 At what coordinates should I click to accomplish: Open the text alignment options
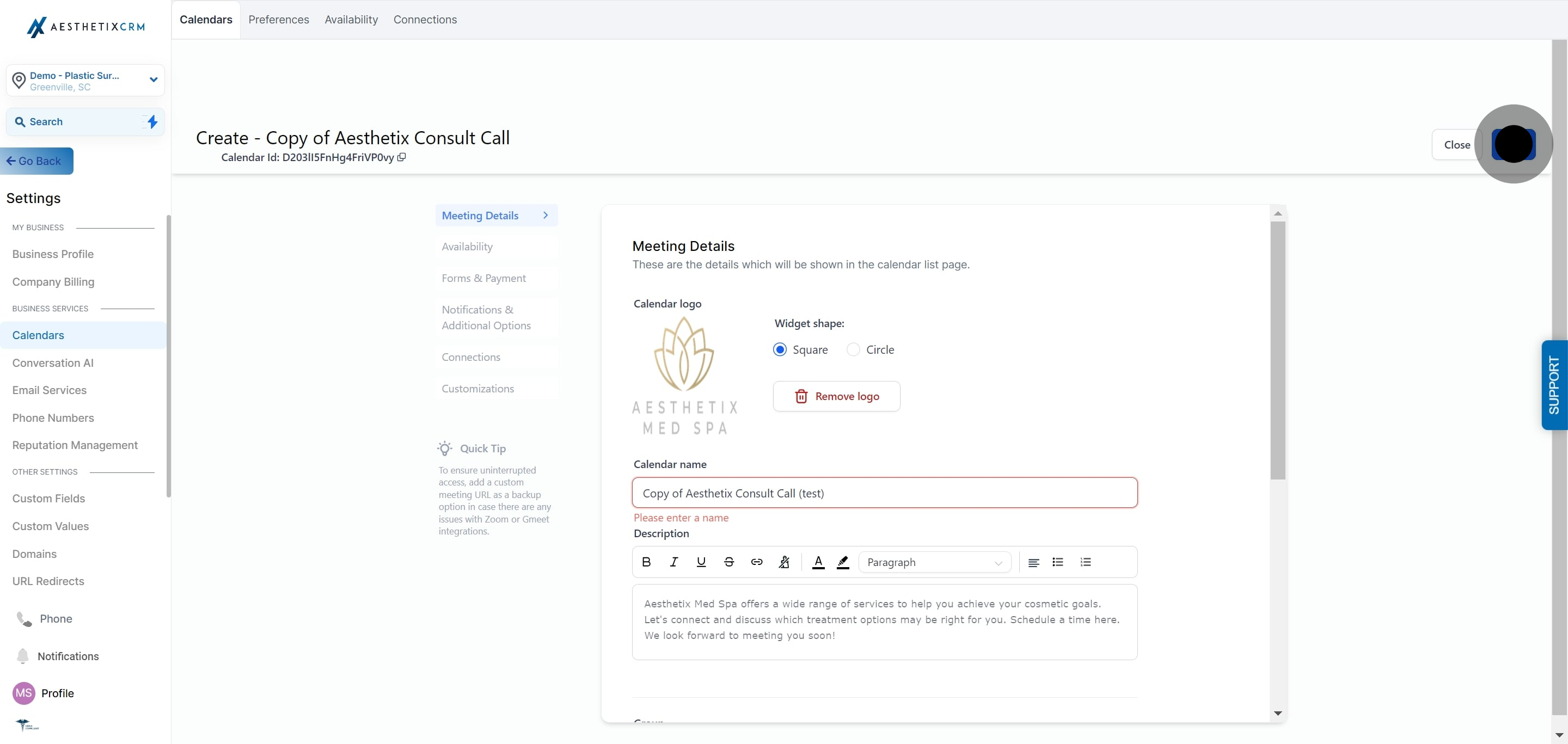coord(1033,562)
